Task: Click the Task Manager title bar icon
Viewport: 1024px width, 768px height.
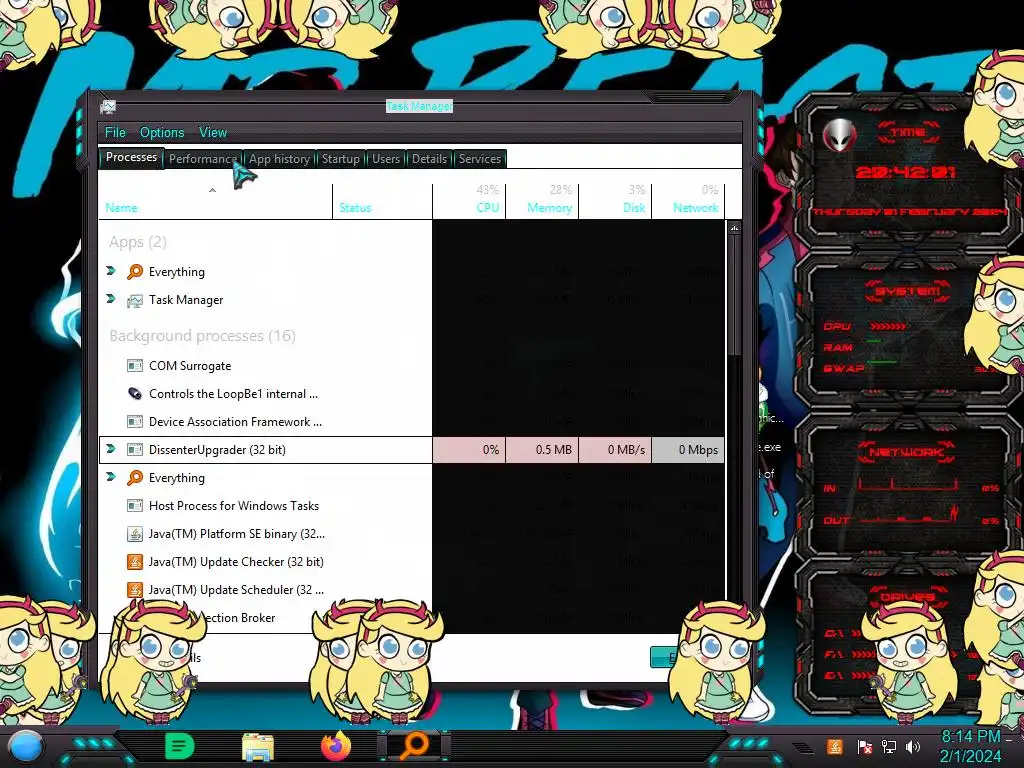Action: point(108,106)
